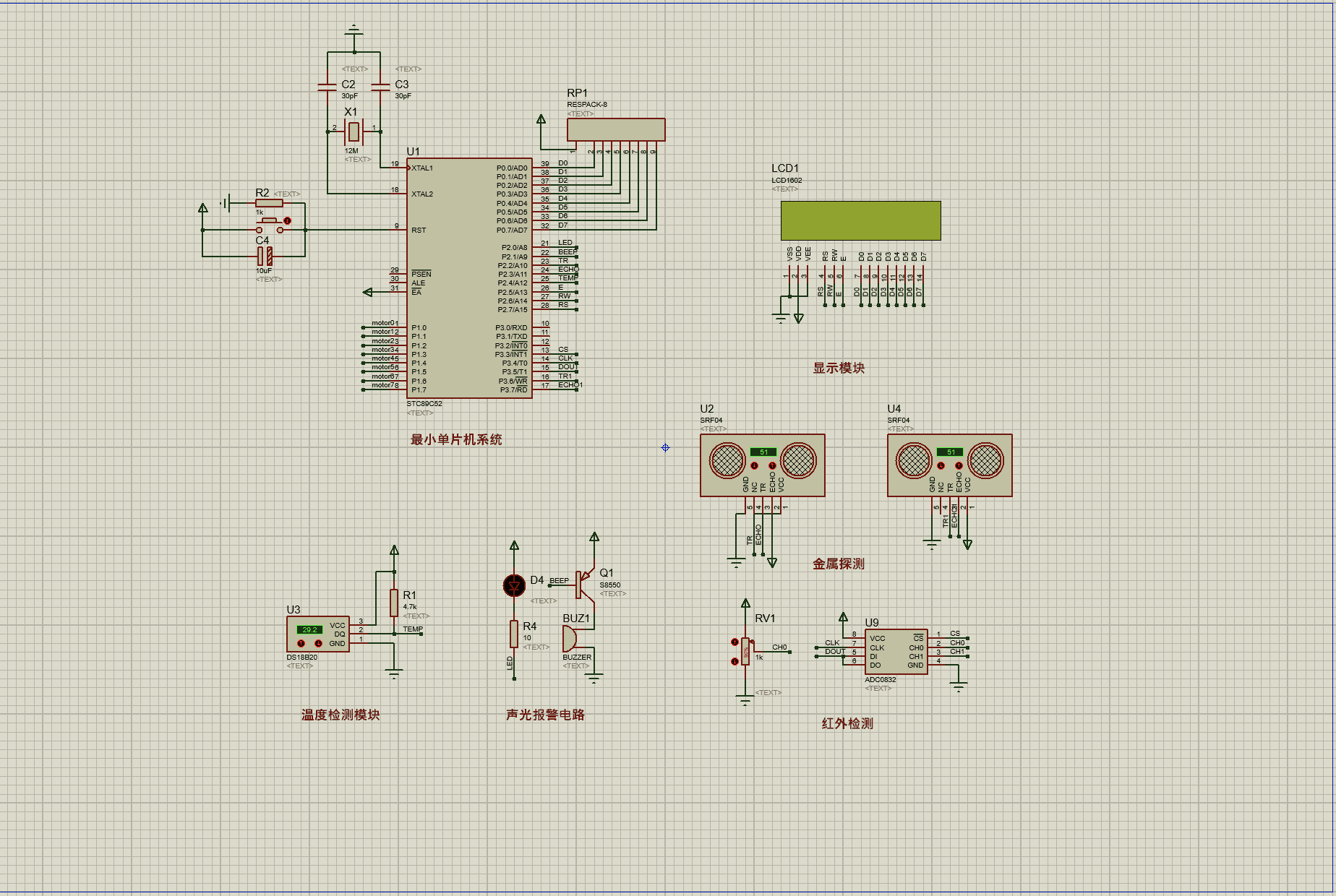Image resolution: width=1336 pixels, height=896 pixels.
Task: Select resistor R2 symbol
Action: 269,204
